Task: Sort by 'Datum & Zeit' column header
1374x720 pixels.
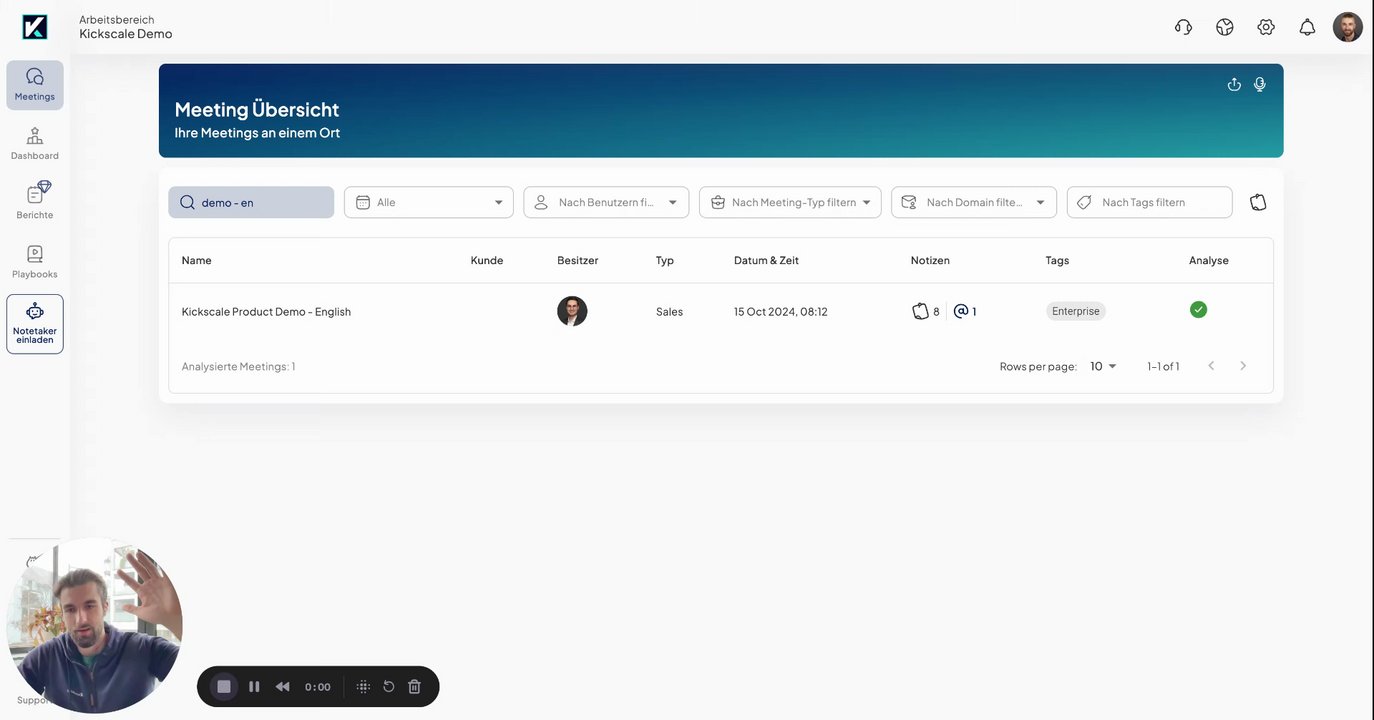Action: pos(766,260)
